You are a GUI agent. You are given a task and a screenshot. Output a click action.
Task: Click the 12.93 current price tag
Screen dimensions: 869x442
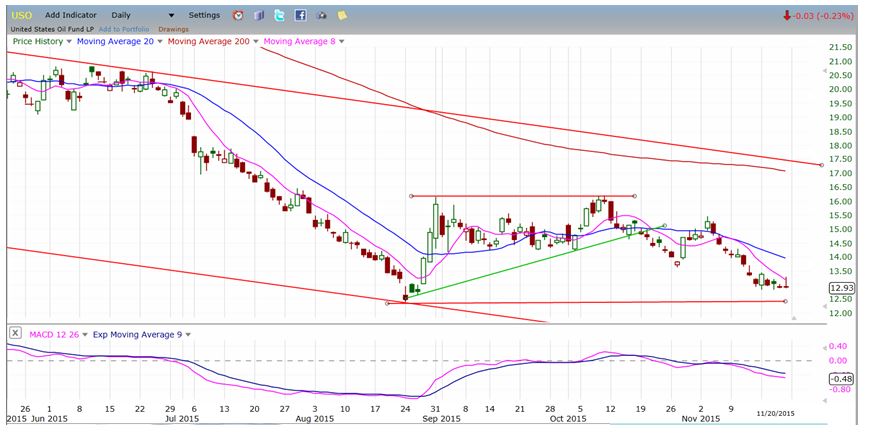pyautogui.click(x=842, y=288)
